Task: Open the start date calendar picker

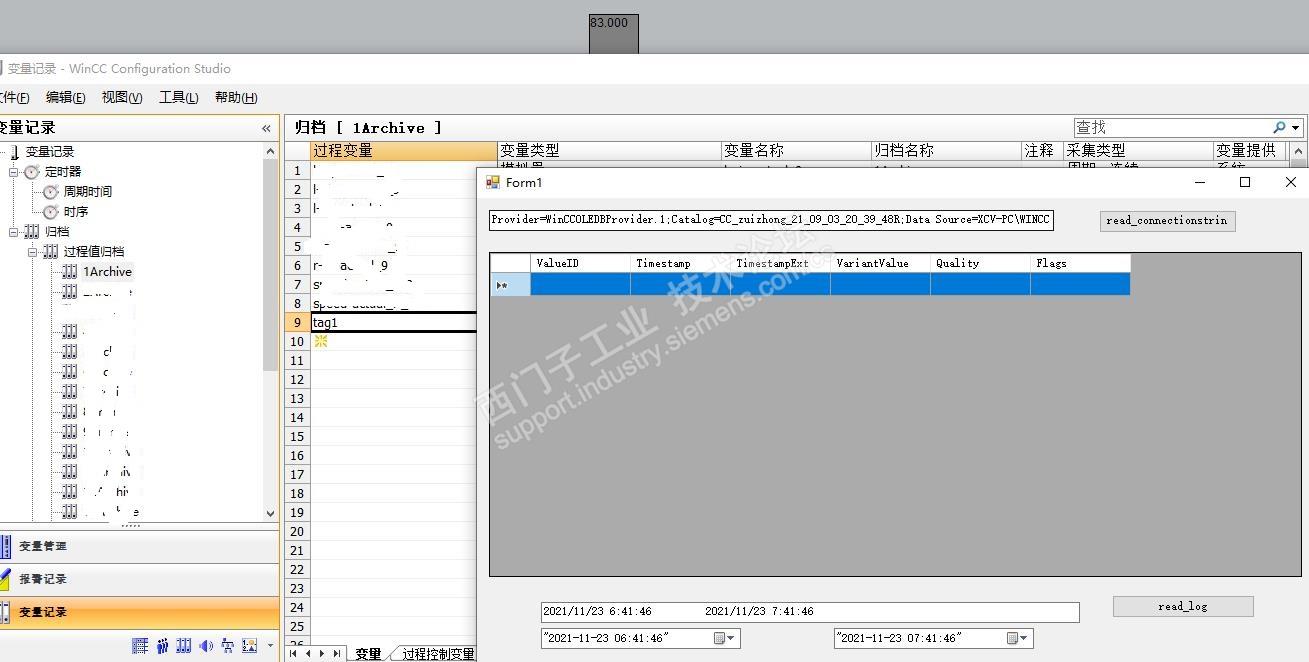Action: click(726, 638)
